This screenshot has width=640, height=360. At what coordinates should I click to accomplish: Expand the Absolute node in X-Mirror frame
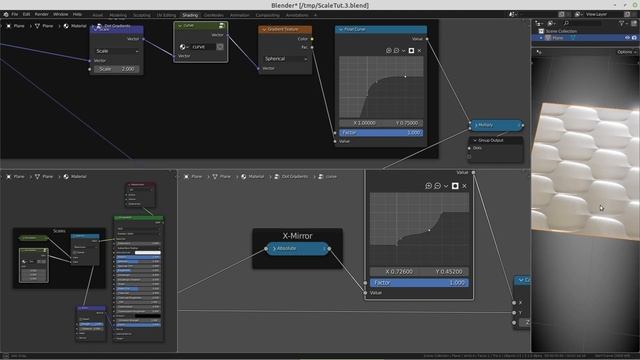click(x=274, y=249)
